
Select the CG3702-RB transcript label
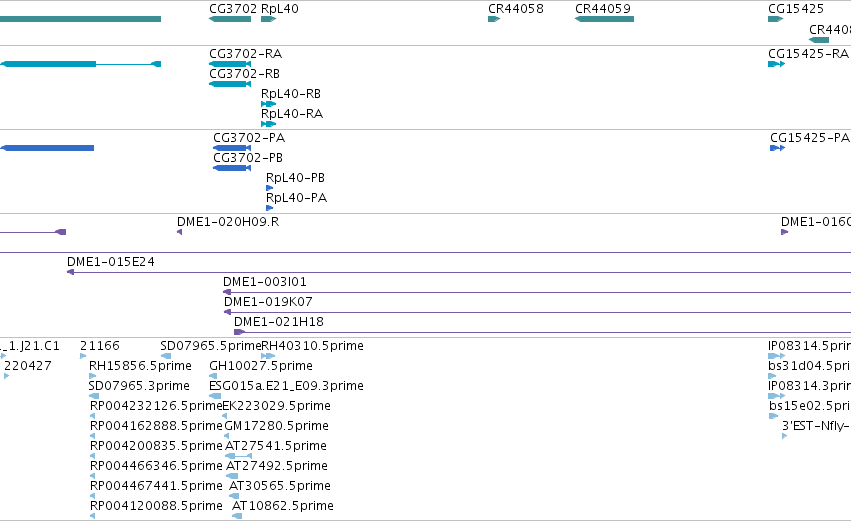tap(244, 74)
